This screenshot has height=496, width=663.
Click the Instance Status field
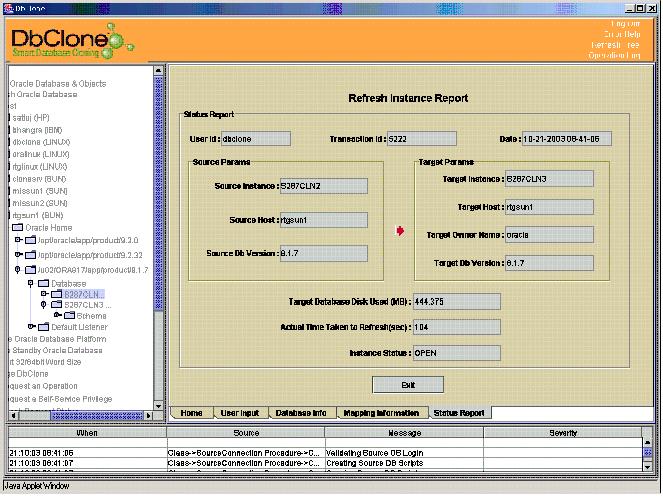pos(457,353)
